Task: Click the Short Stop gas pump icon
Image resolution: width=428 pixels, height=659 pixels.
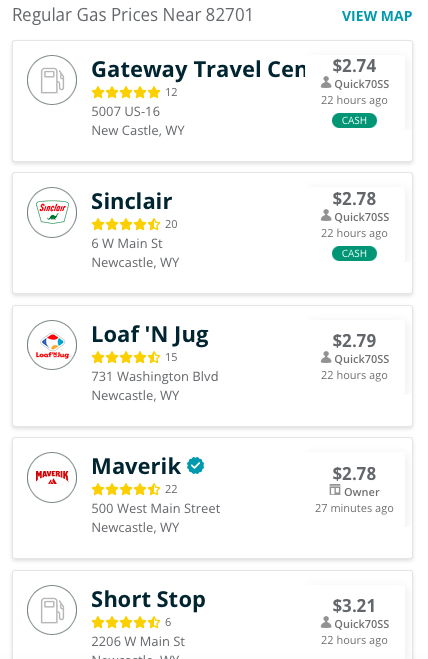Action: pos(52,610)
